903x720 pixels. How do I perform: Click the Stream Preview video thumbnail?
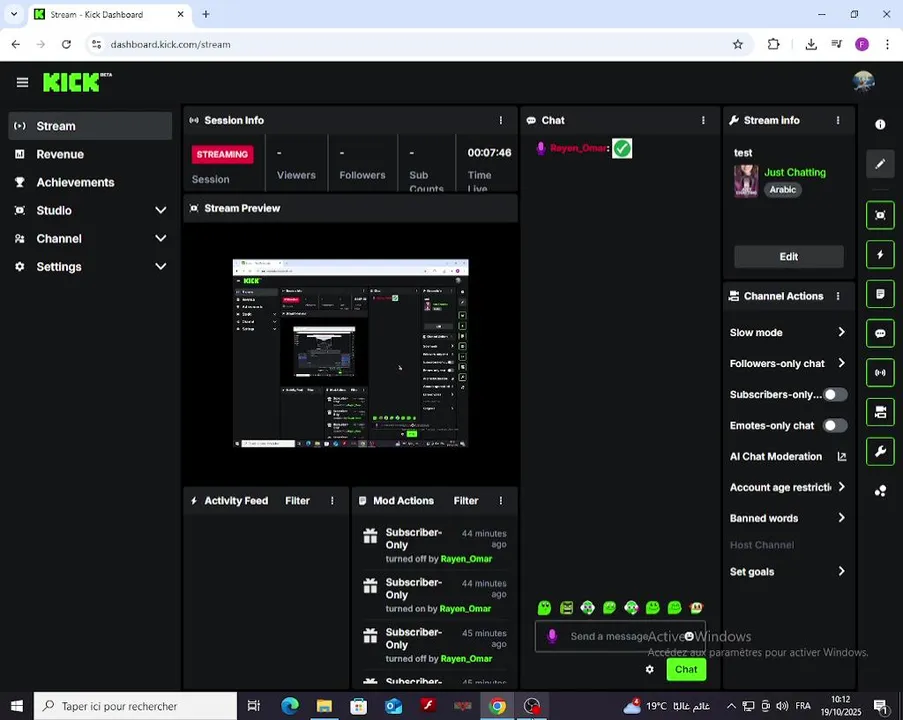(350, 353)
